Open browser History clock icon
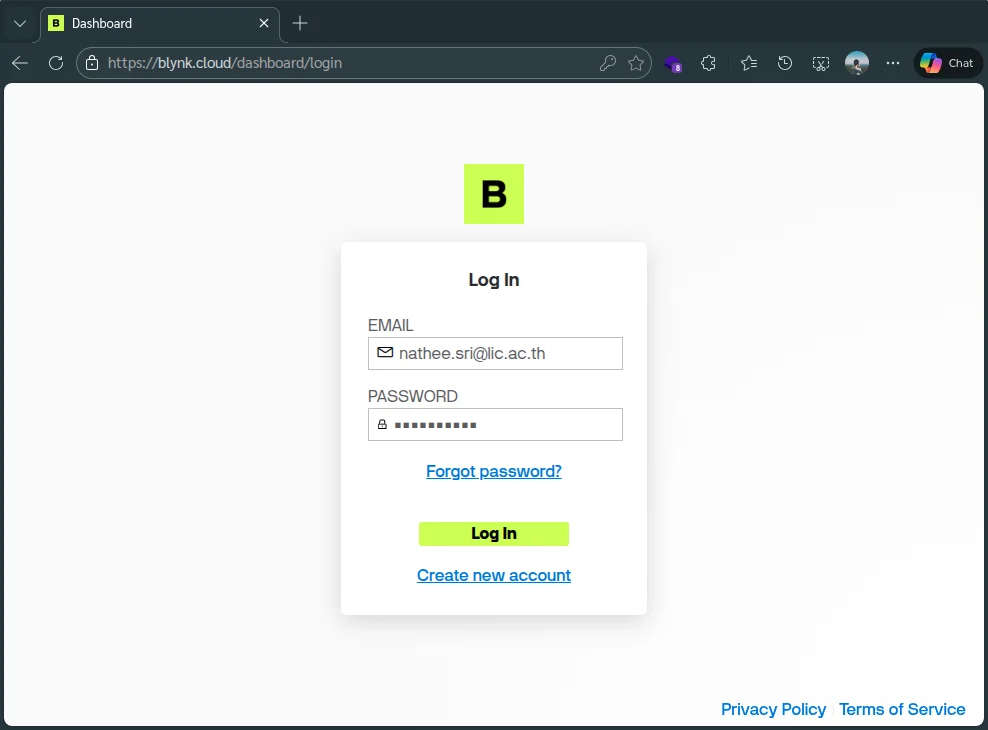The height and width of the screenshot is (730, 988). [785, 63]
